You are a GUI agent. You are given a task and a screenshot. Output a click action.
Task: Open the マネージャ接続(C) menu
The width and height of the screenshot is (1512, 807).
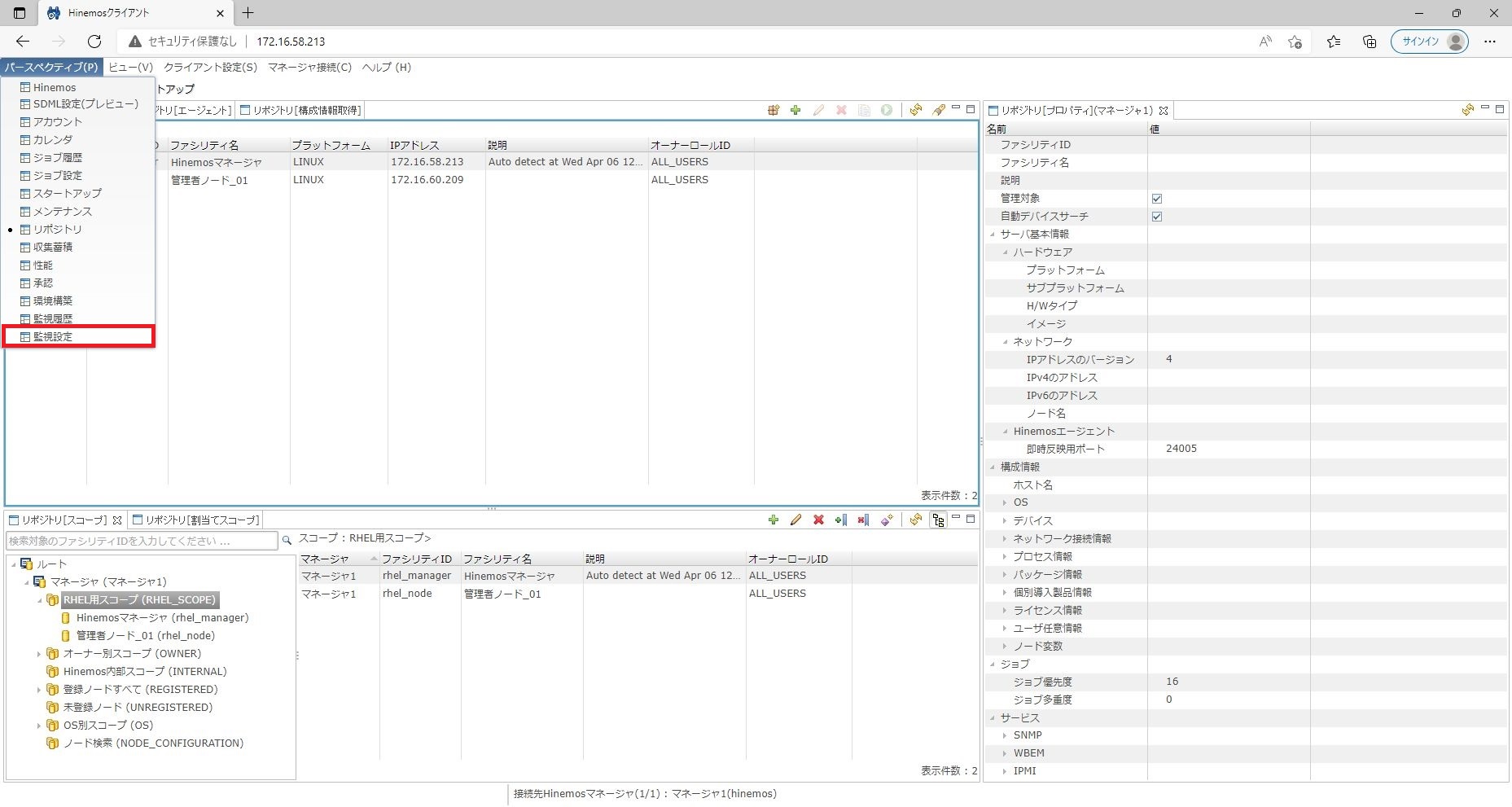(x=309, y=68)
